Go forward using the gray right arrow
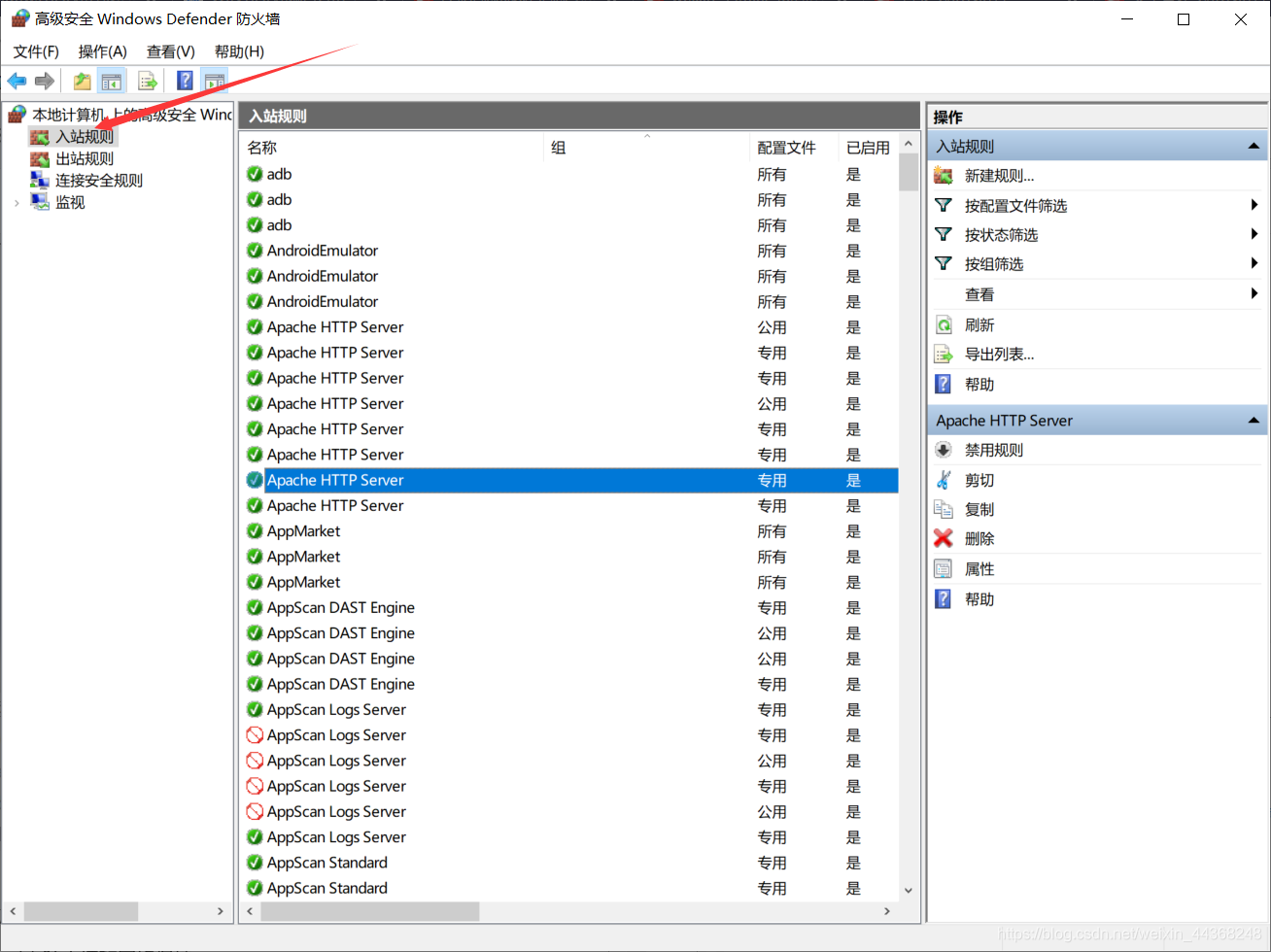 pyautogui.click(x=44, y=81)
